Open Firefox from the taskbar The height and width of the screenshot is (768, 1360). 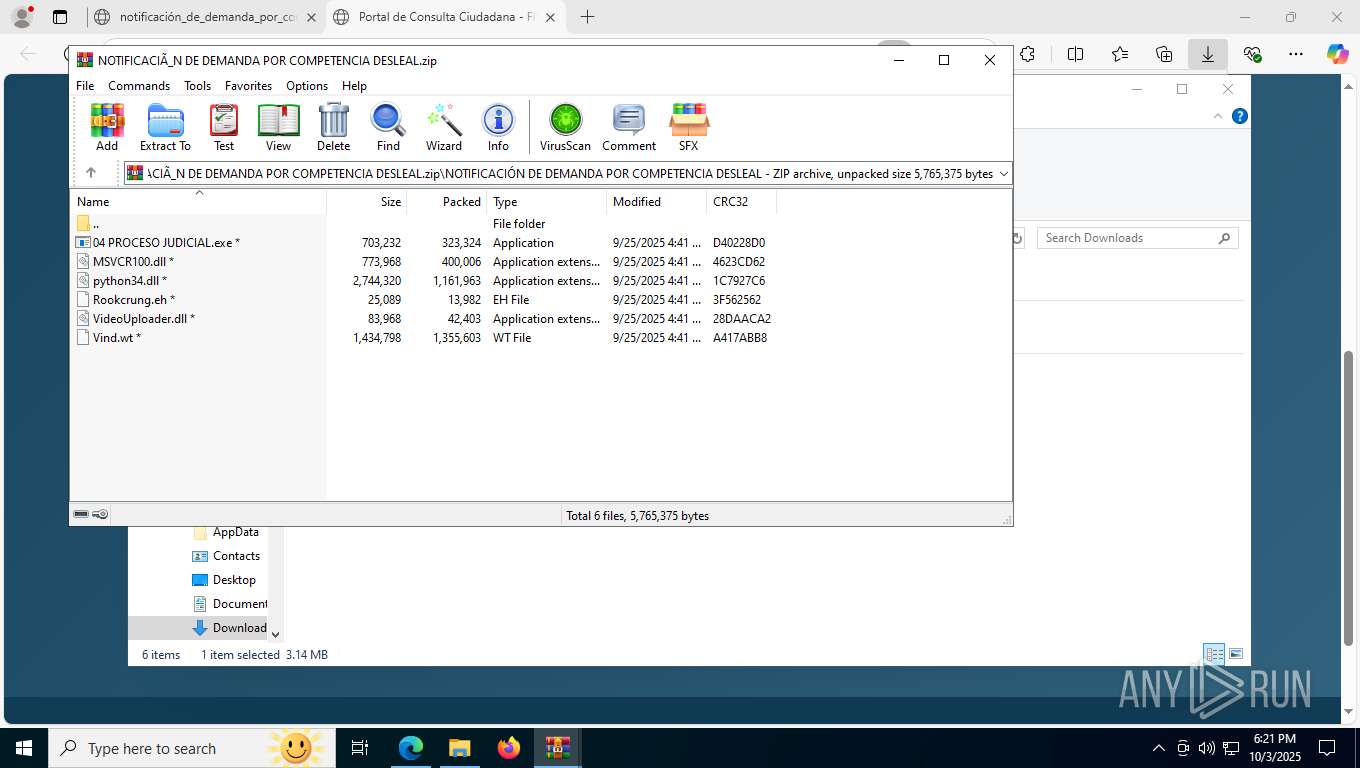click(509, 748)
